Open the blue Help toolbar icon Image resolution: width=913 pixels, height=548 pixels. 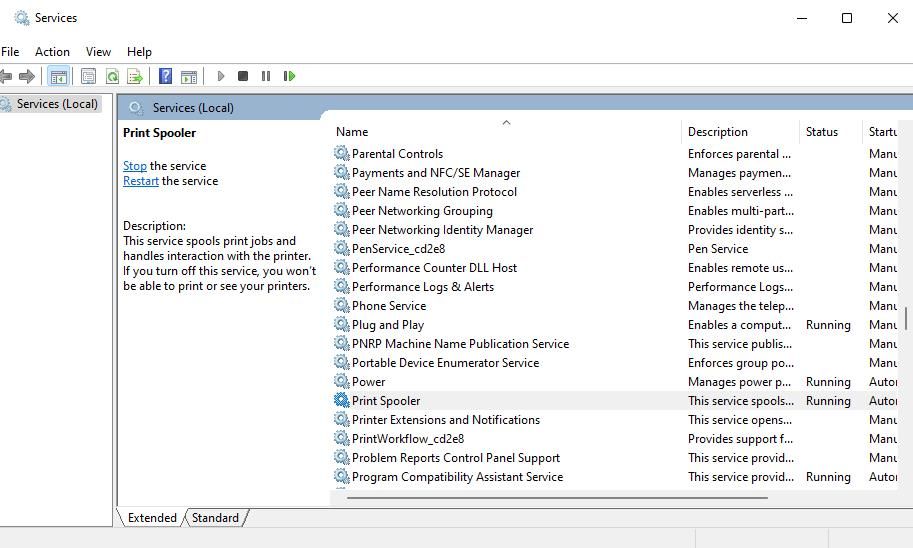coord(165,76)
